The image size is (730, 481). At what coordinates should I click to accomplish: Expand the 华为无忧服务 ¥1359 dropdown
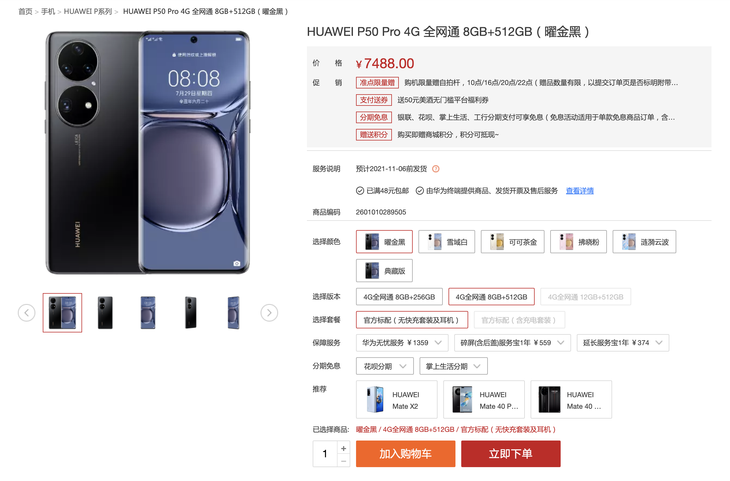[x=402, y=343]
